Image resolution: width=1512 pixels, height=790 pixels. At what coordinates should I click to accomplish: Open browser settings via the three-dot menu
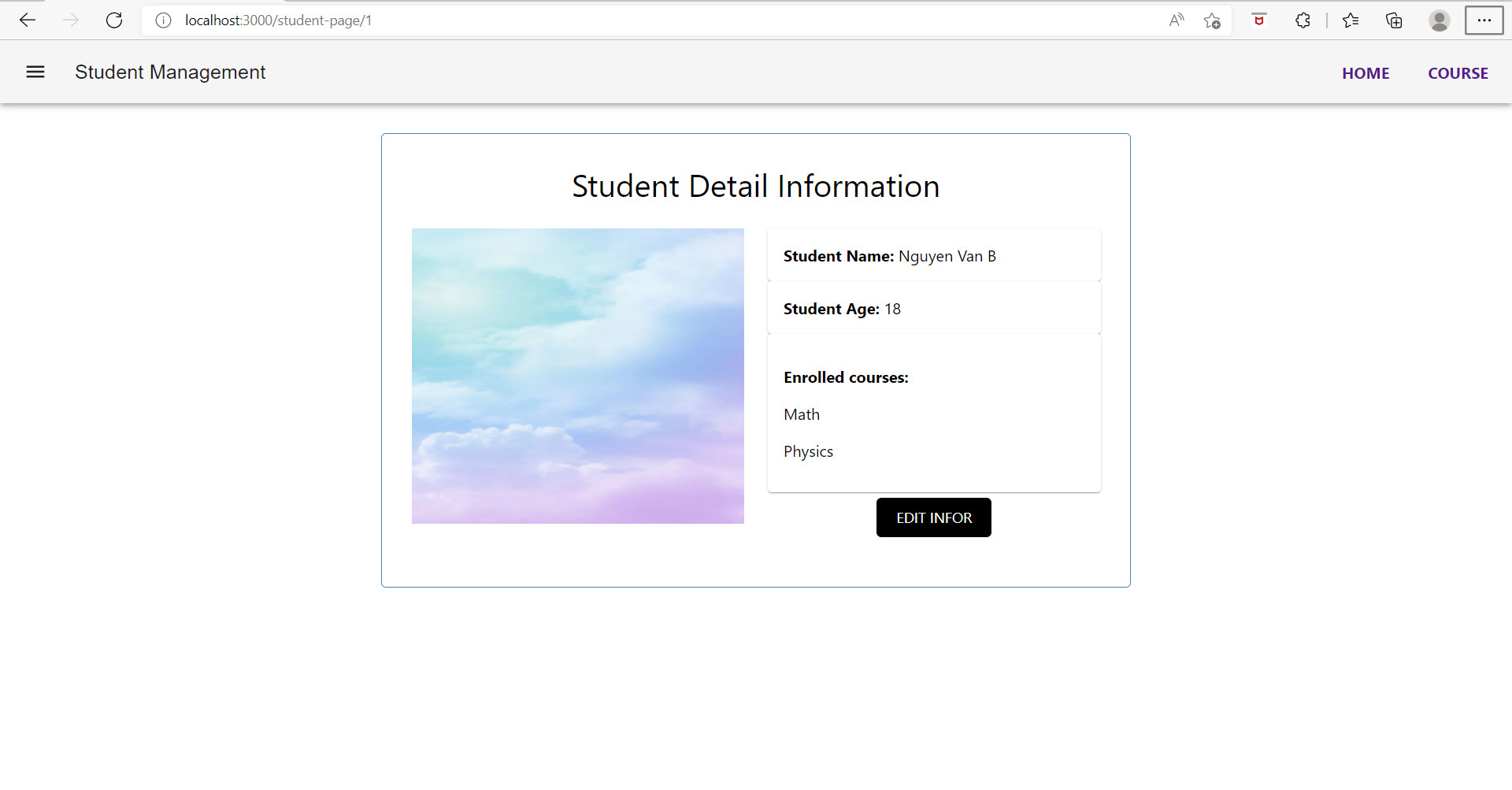coord(1484,20)
